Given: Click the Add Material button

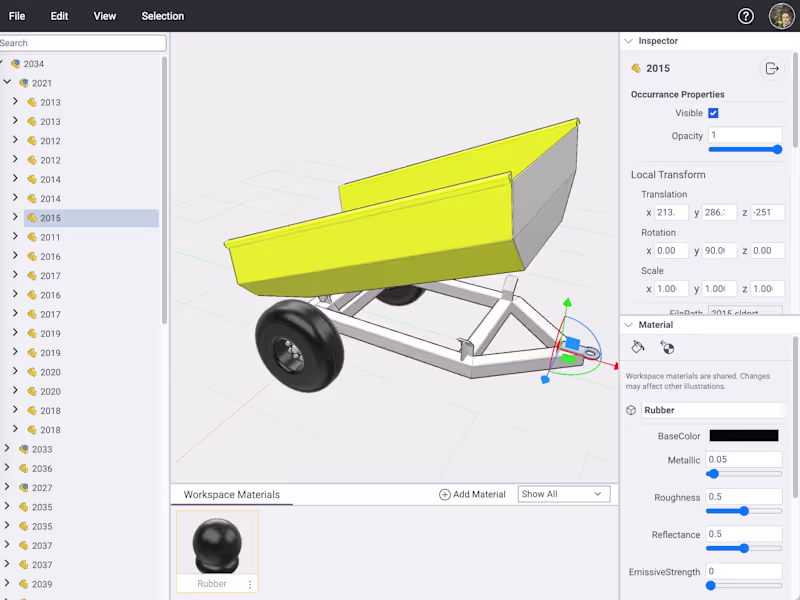Looking at the screenshot, I should click(x=472, y=494).
